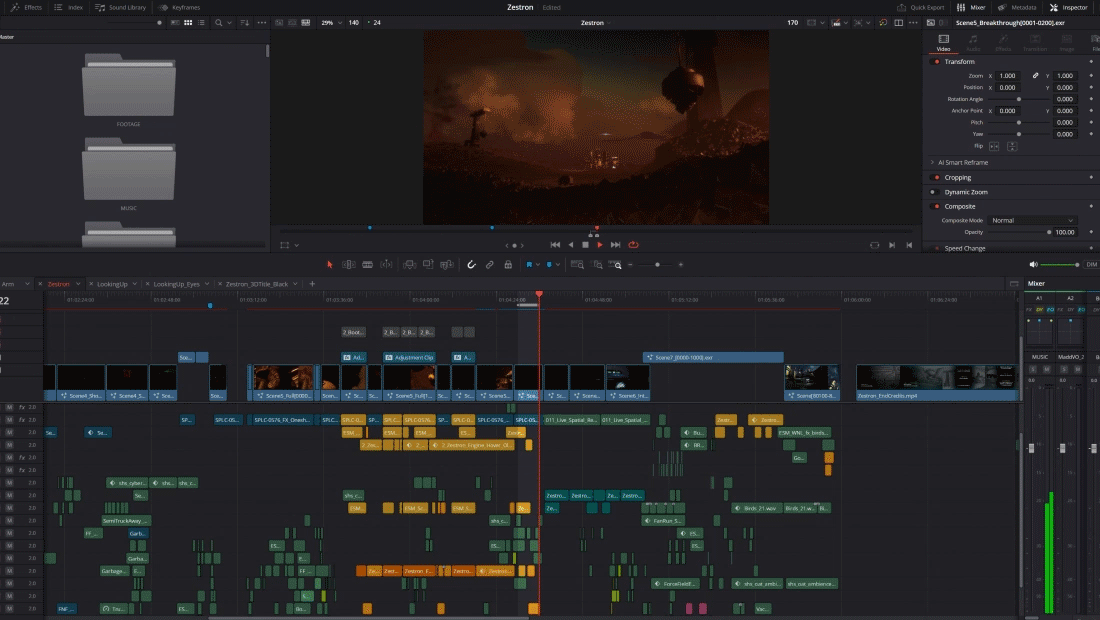Select the arrow Selection Mode tool
Viewport: 1100px width, 620px height.
coord(330,264)
